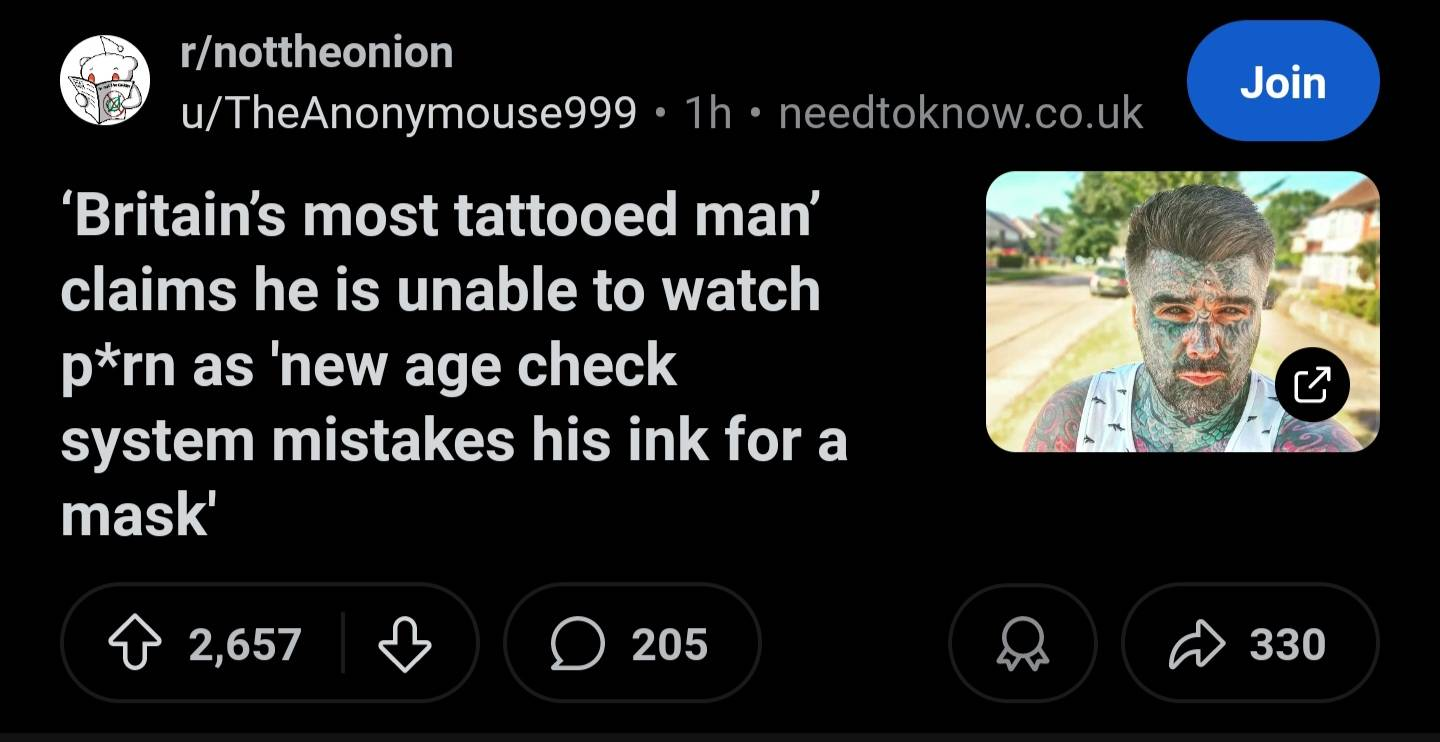The image size is (1440, 742).
Task: Open the tattooed man thumbnail image
Action: (x=1180, y=310)
